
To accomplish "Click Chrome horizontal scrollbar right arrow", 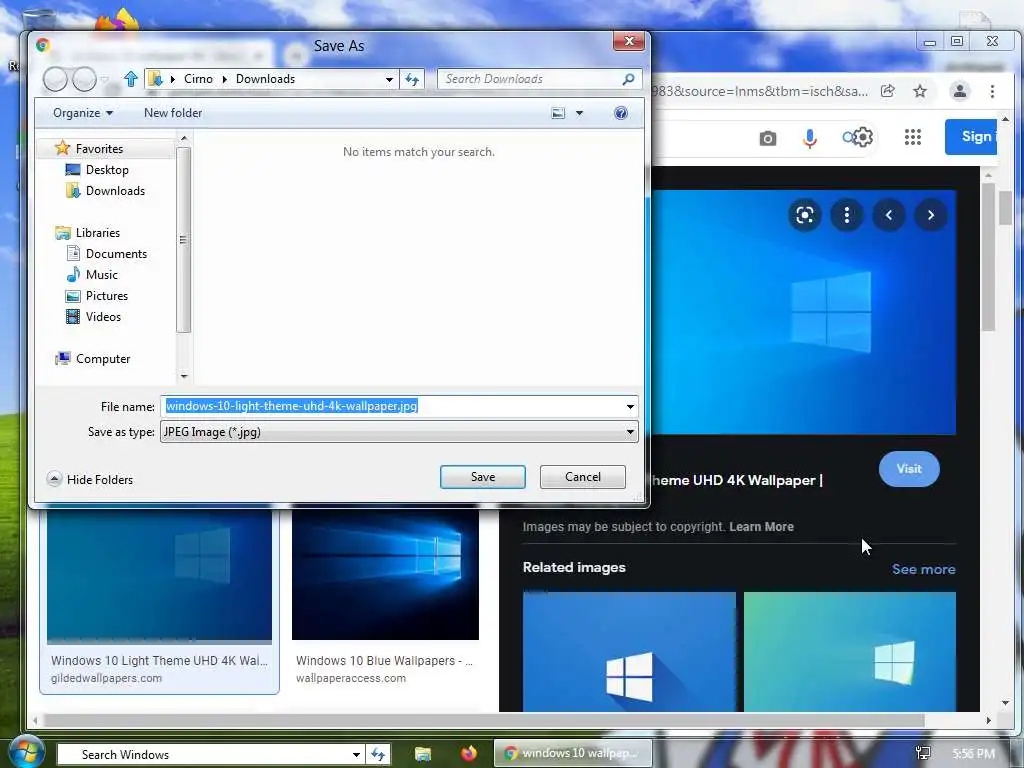I will 988,720.
